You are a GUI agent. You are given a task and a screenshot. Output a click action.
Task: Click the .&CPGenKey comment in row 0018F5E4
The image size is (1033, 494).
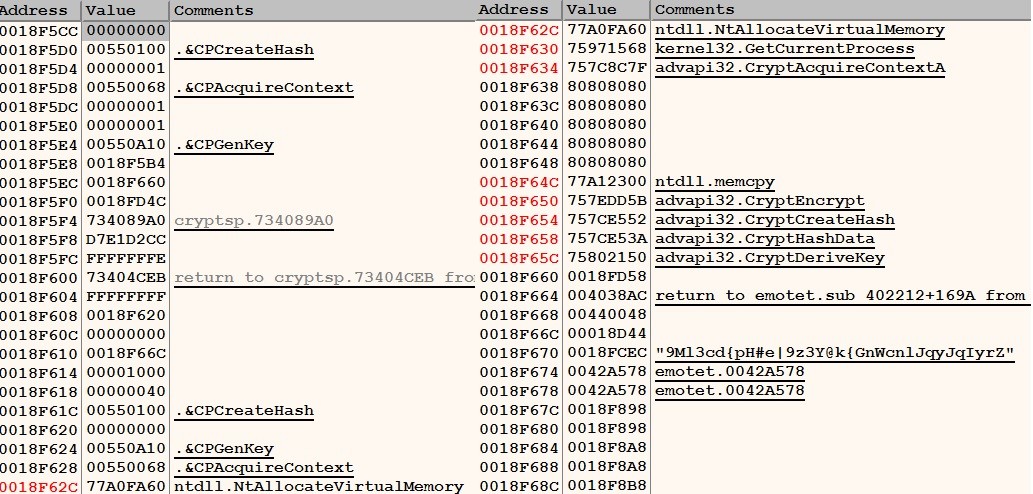point(224,145)
